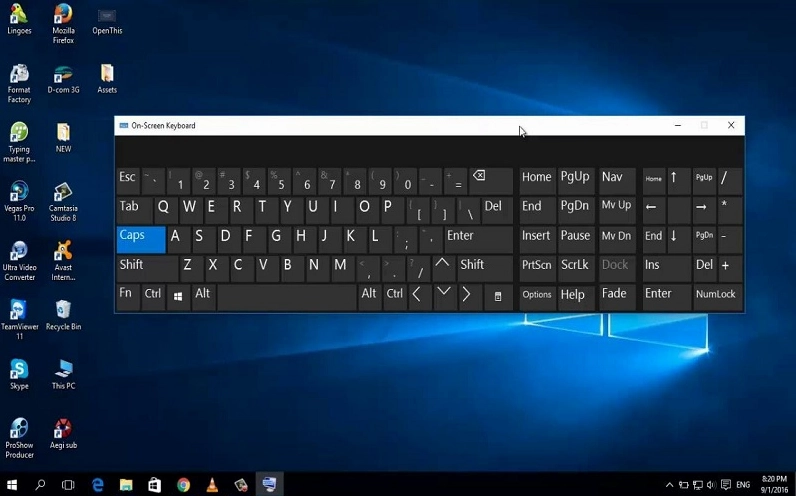Click the Esc key

tap(128, 181)
